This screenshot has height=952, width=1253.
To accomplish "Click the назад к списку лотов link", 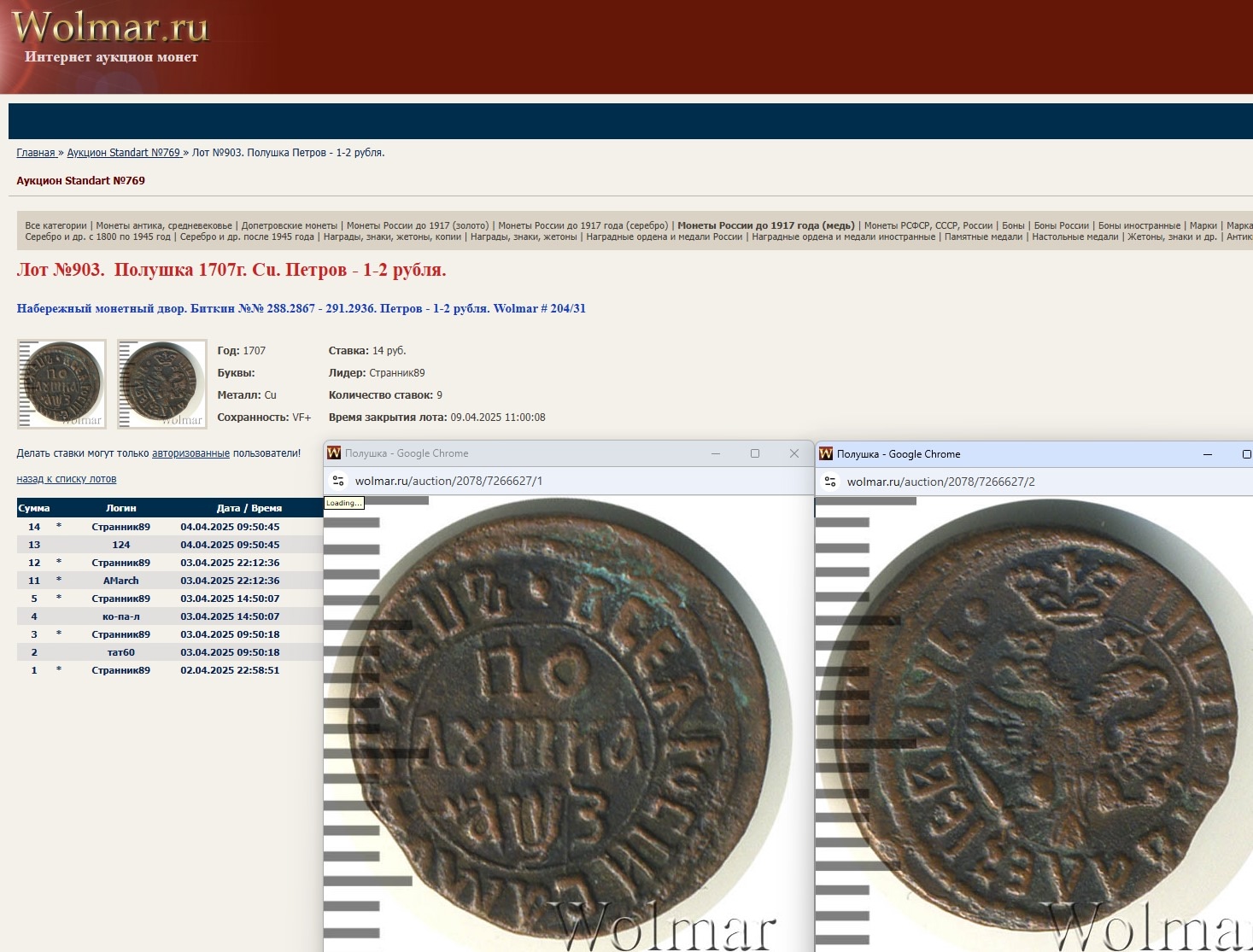I will (x=67, y=479).
